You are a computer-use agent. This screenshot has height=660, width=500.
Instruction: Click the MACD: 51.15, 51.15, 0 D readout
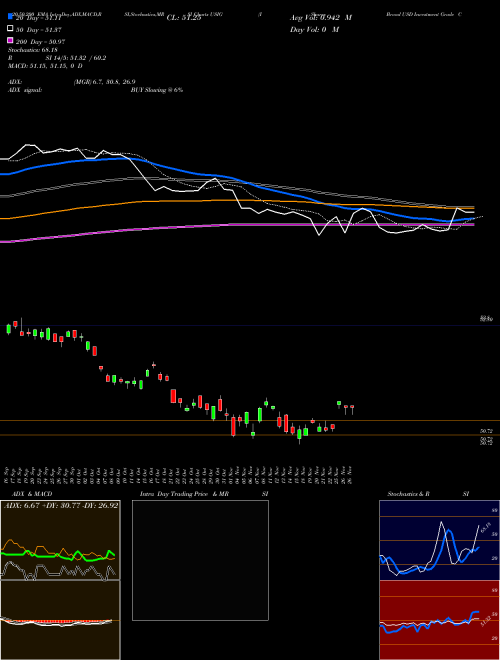45,66
